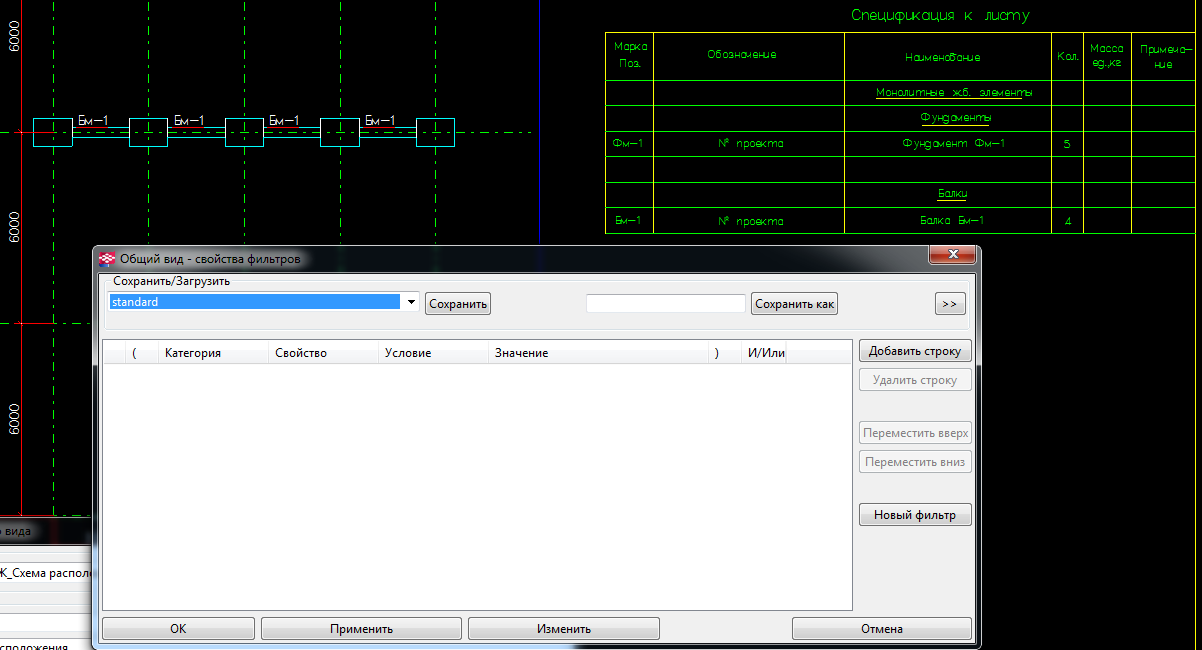Click the Добавить строку button
The image size is (1202, 650).
[914, 351]
